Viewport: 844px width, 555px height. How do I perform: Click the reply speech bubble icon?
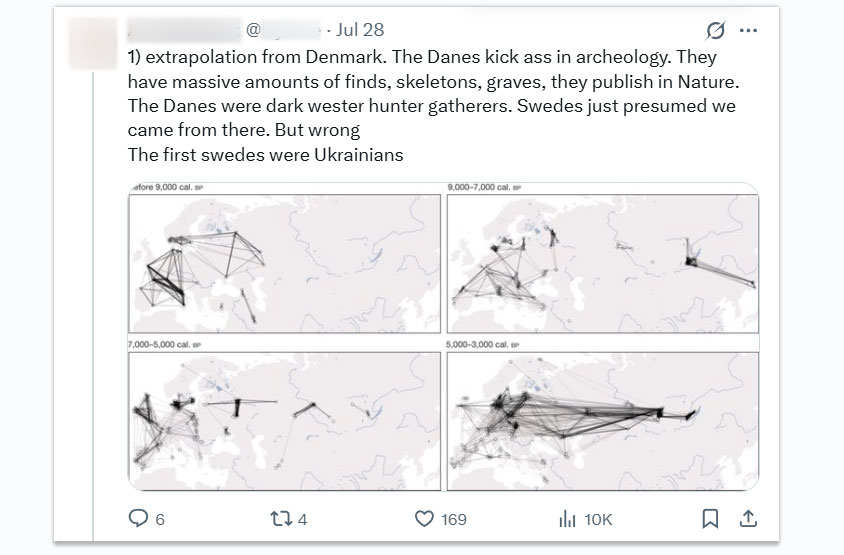(x=139, y=519)
